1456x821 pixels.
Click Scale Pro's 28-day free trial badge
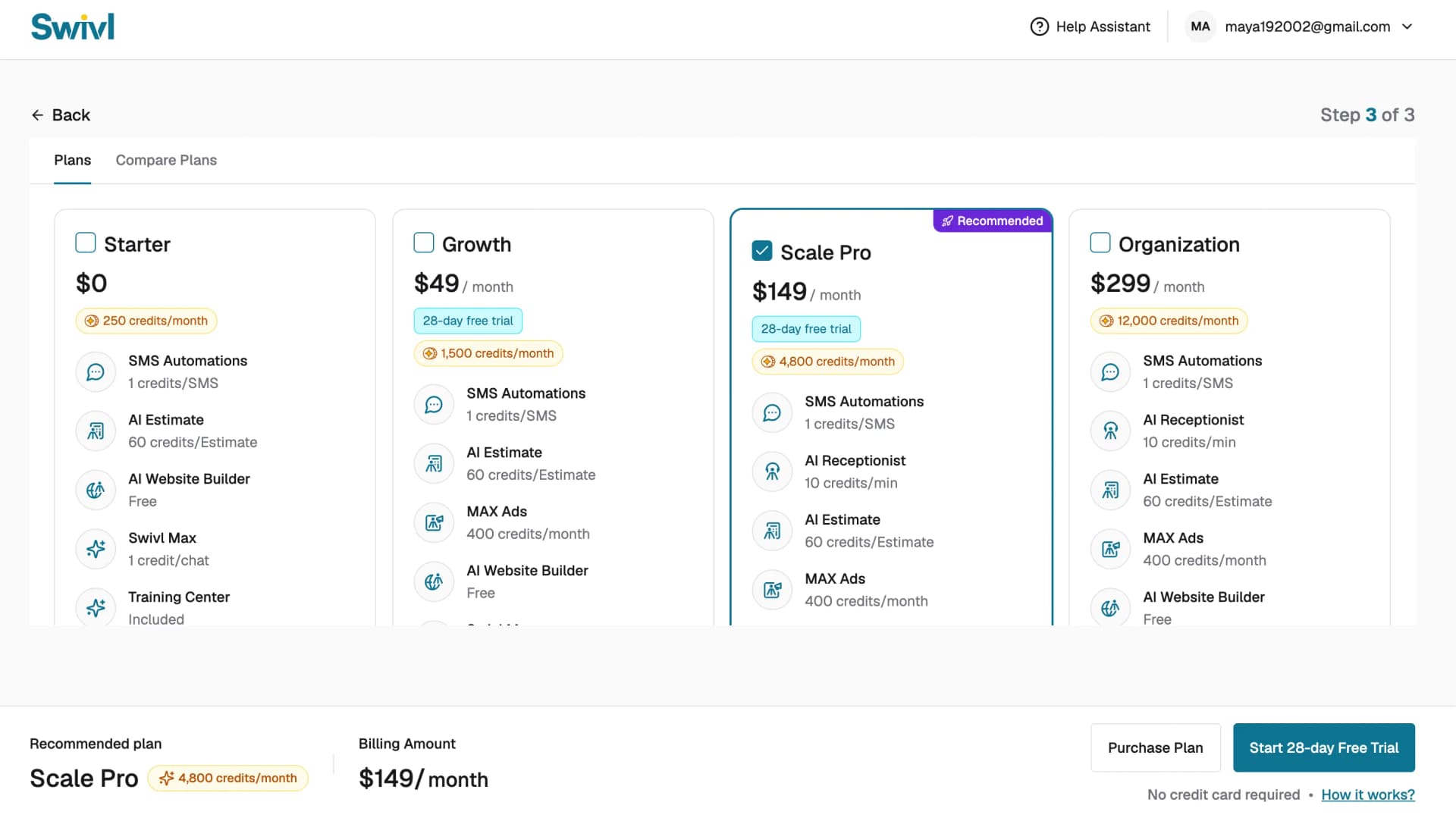(806, 329)
